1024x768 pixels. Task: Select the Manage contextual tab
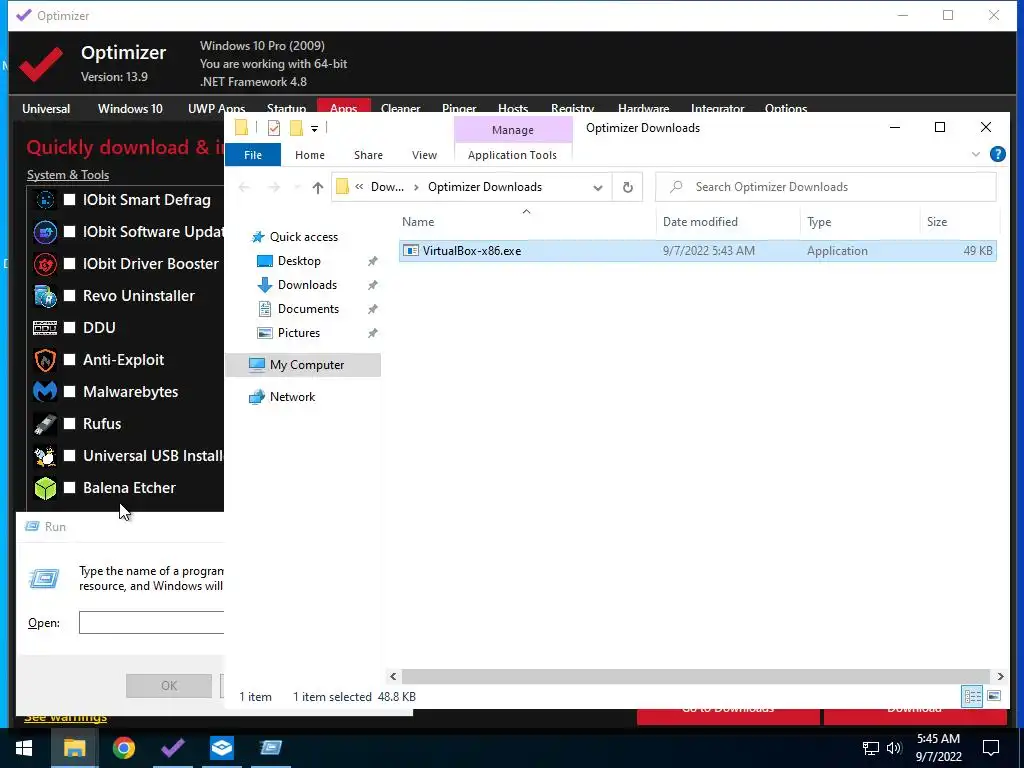click(513, 130)
